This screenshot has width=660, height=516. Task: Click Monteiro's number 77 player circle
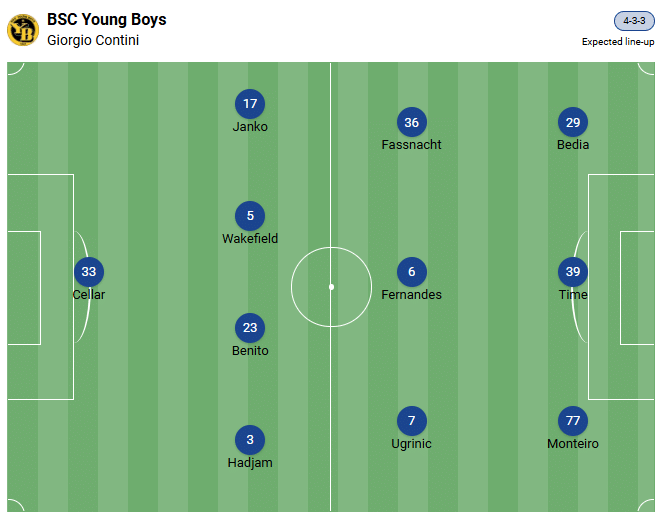(x=573, y=421)
